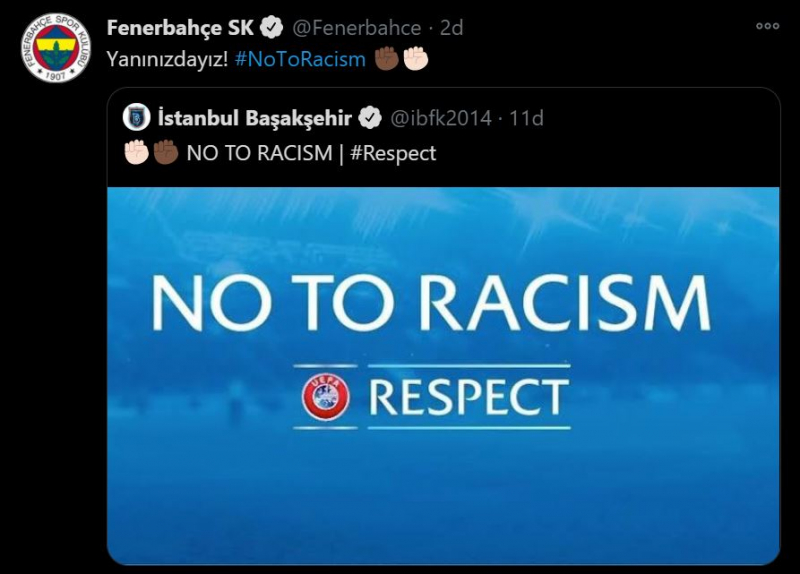Click the Fenerbahçe SK verified badge
Screen dimensions: 800x574
click(x=271, y=28)
